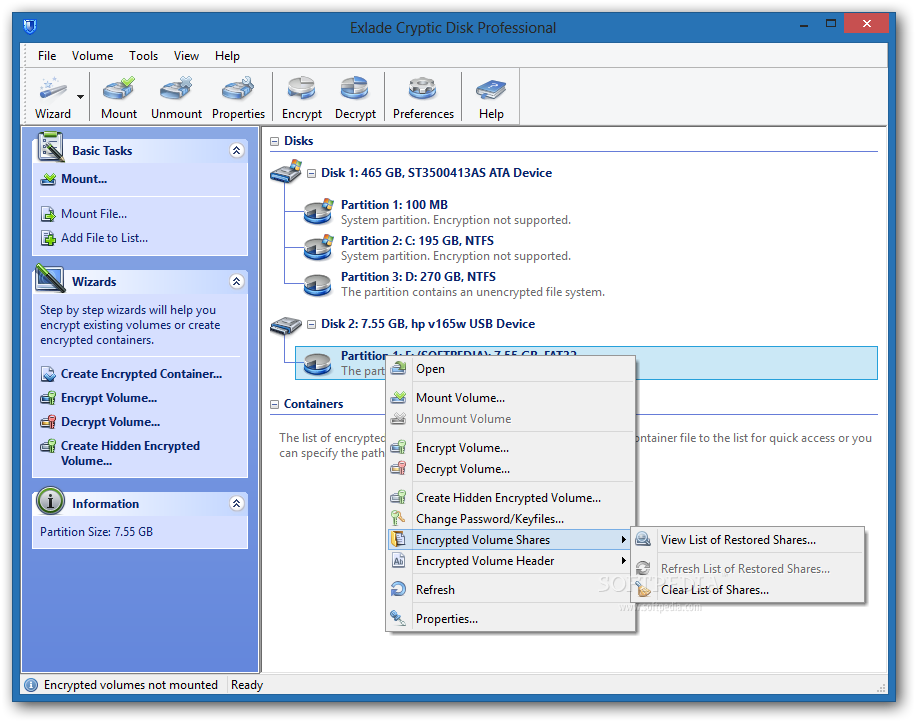Viewport: 916px width, 722px height.
Task: Collapse the Information panel
Action: click(x=237, y=503)
